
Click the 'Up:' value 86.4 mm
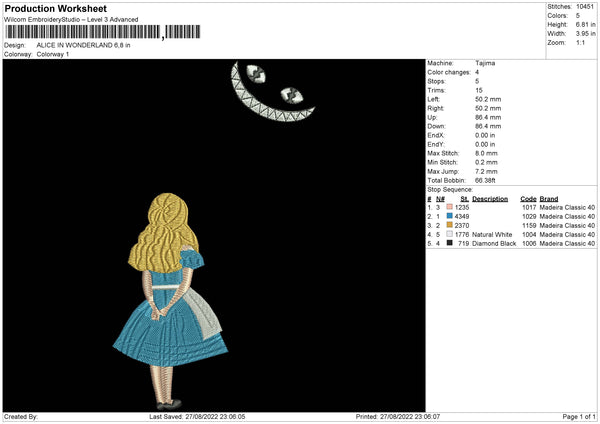(x=488, y=117)
